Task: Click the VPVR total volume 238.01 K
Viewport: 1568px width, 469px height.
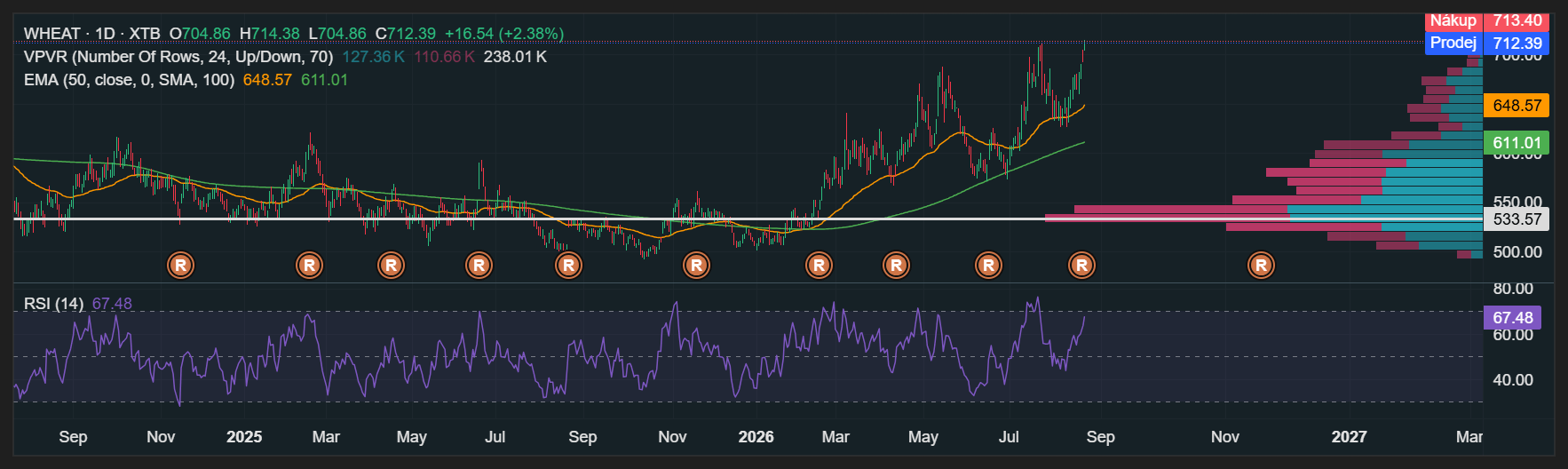Action: pos(515,57)
